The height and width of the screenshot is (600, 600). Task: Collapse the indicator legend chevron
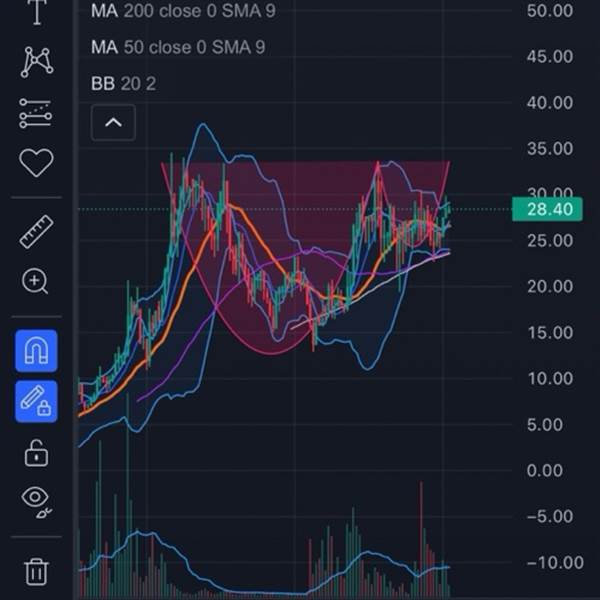113,122
